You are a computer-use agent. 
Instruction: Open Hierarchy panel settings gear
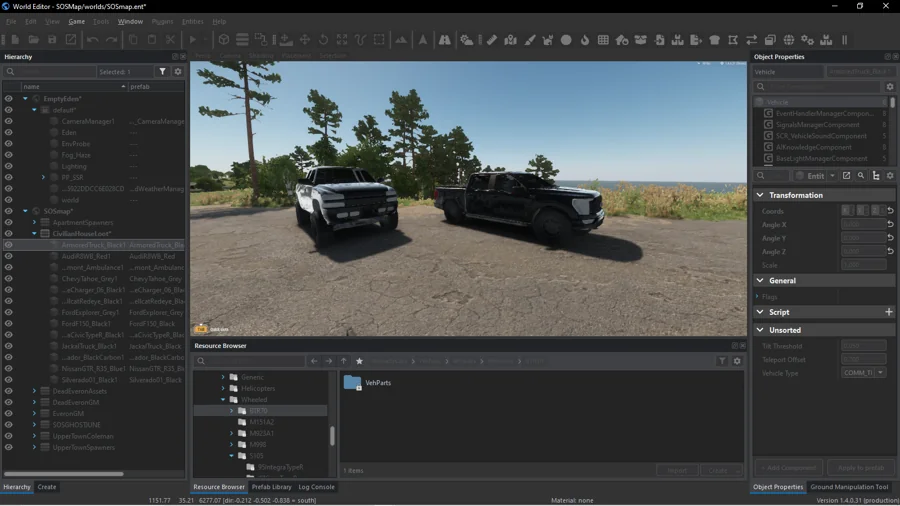point(178,72)
